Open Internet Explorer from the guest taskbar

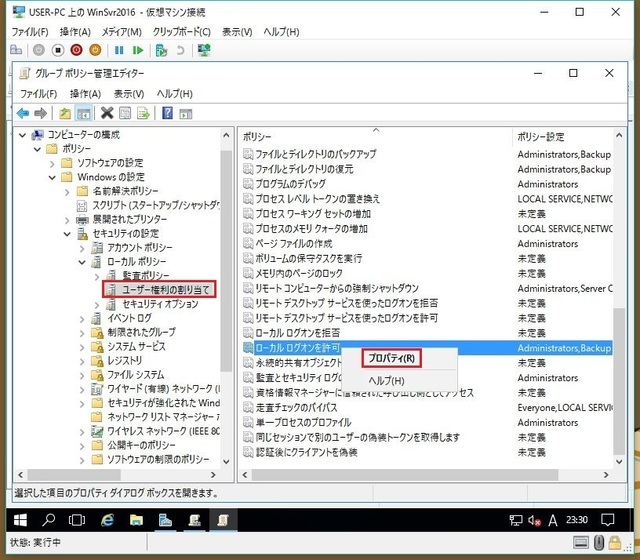pos(107,520)
